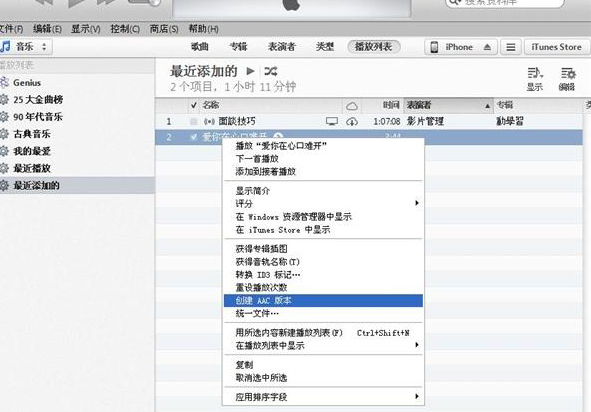Eject the iPhone device
This screenshot has width=591, height=412.
point(487,47)
